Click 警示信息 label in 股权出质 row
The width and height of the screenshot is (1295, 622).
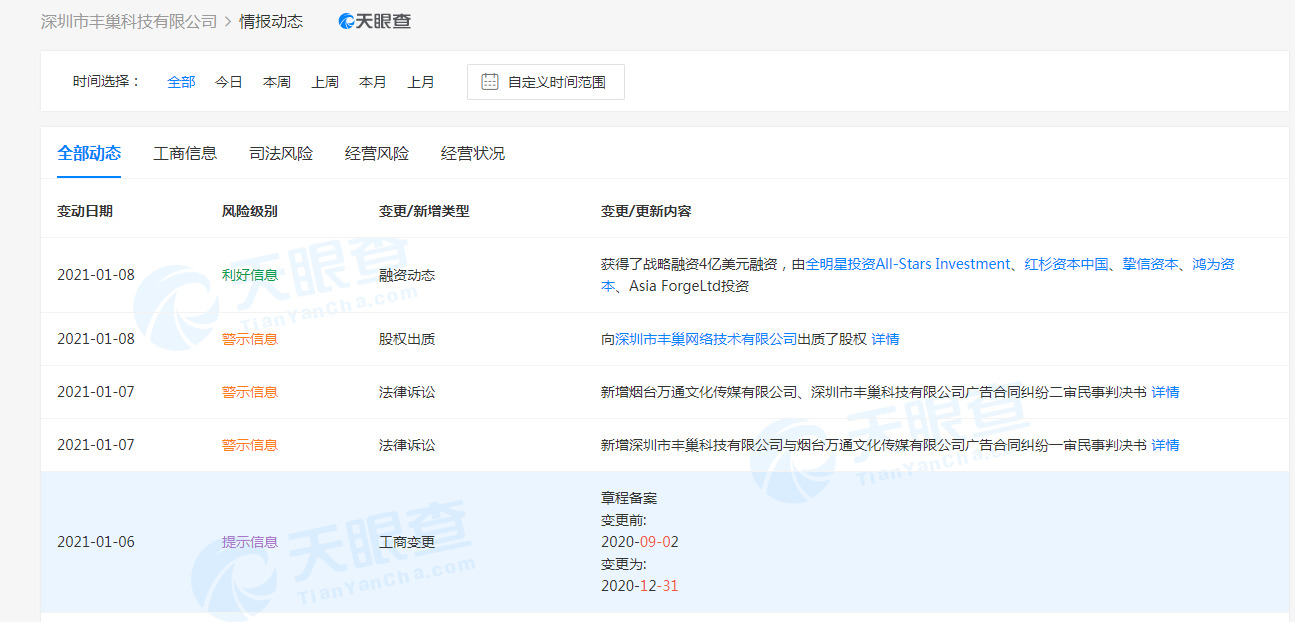coord(250,339)
